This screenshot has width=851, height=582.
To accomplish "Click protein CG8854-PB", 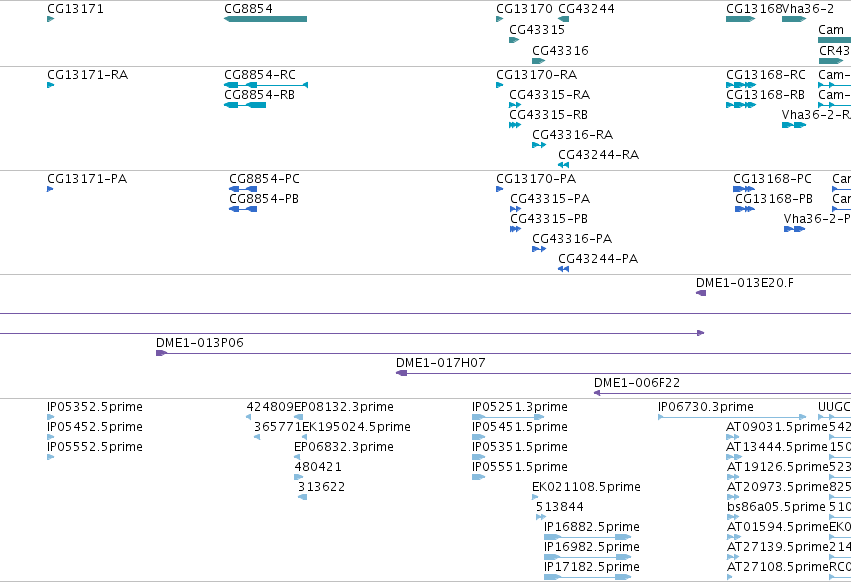I will click(x=264, y=199).
